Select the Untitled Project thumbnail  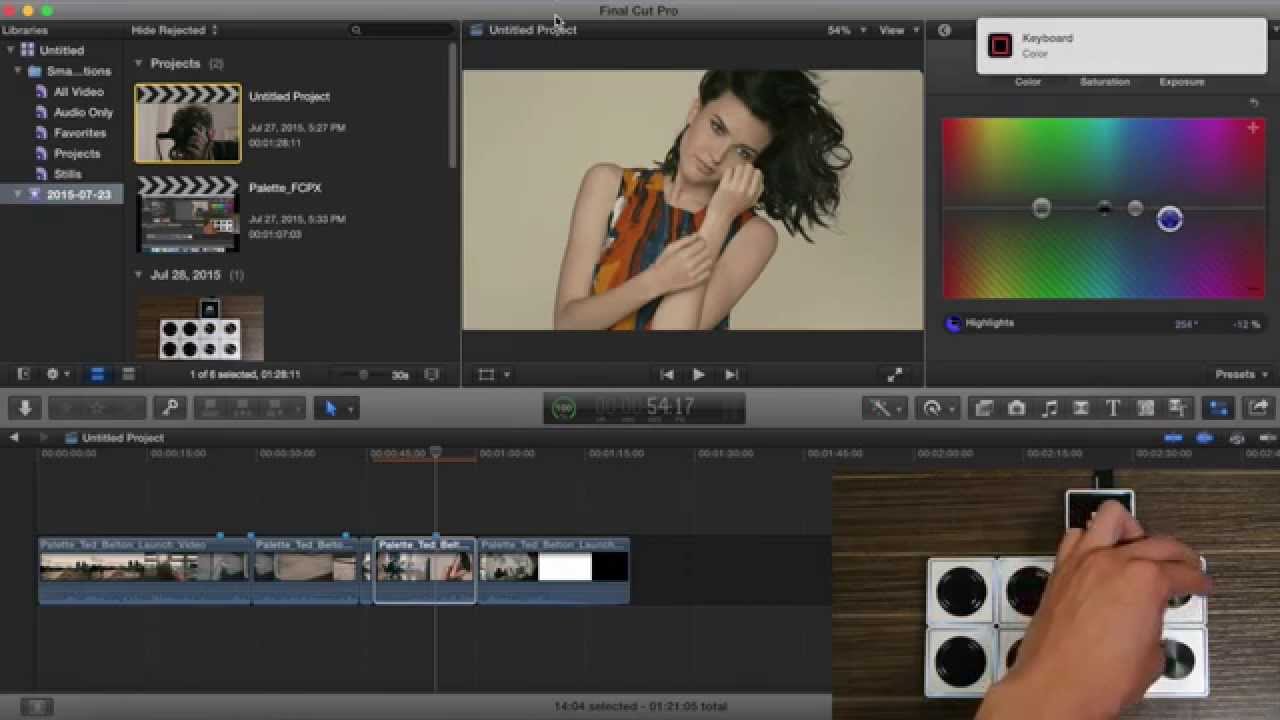pyautogui.click(x=188, y=123)
